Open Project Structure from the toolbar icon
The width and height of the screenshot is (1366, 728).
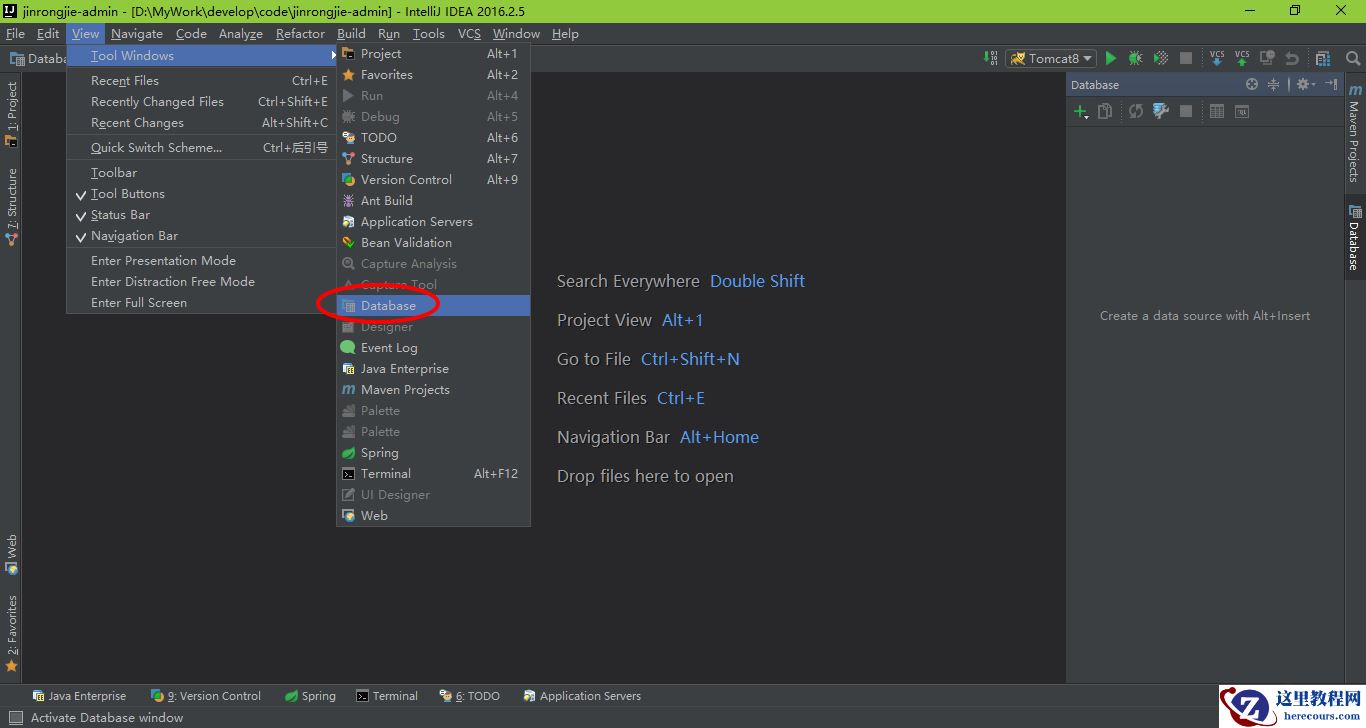[x=1323, y=59]
